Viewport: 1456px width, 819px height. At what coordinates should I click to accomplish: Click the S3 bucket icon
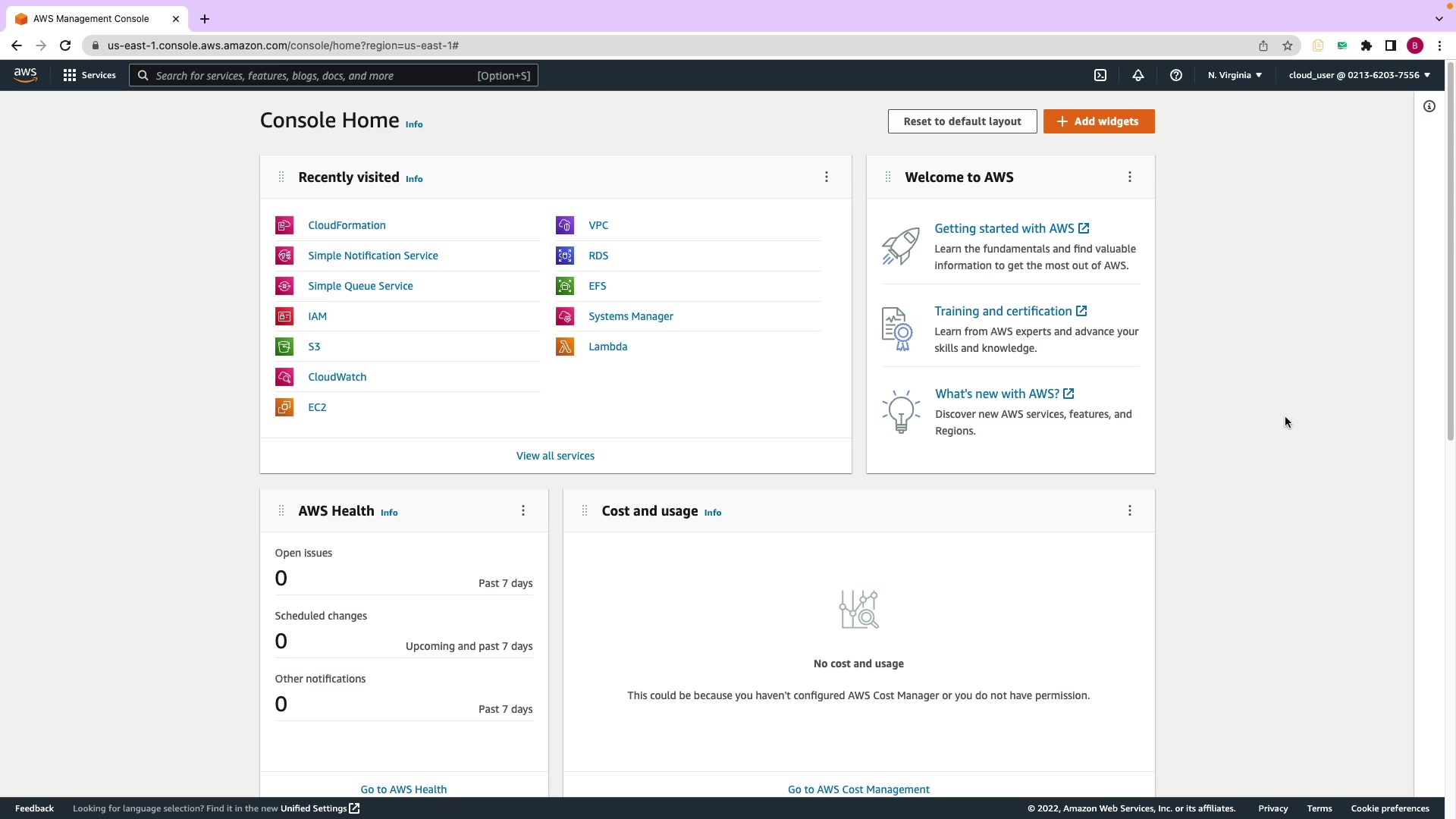coord(284,347)
